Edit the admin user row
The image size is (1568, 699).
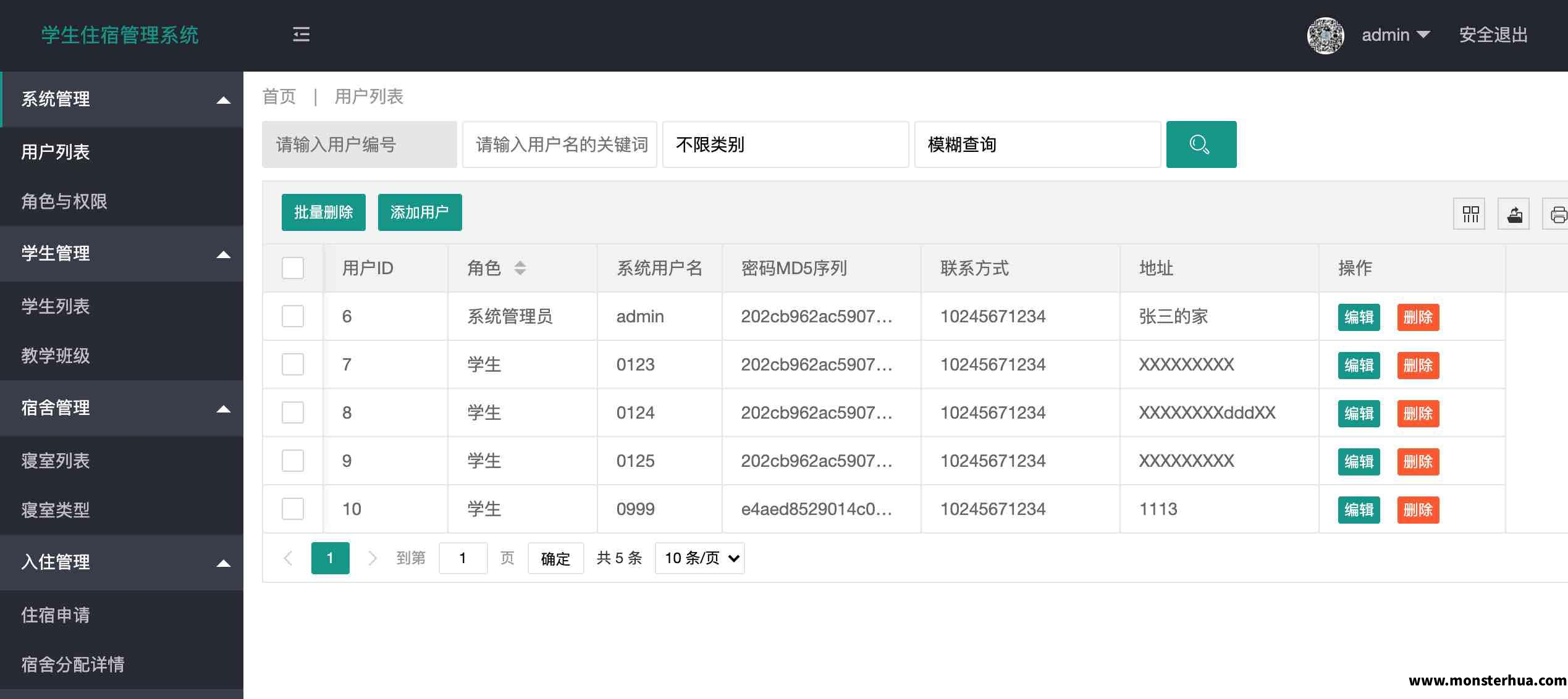coord(1359,317)
